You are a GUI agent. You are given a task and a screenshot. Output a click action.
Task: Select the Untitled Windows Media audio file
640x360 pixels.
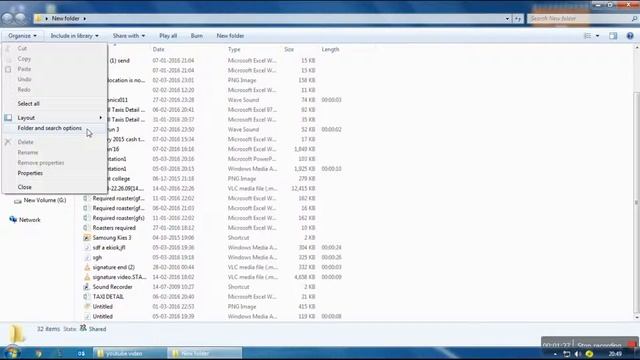pyautogui.click(x=102, y=316)
